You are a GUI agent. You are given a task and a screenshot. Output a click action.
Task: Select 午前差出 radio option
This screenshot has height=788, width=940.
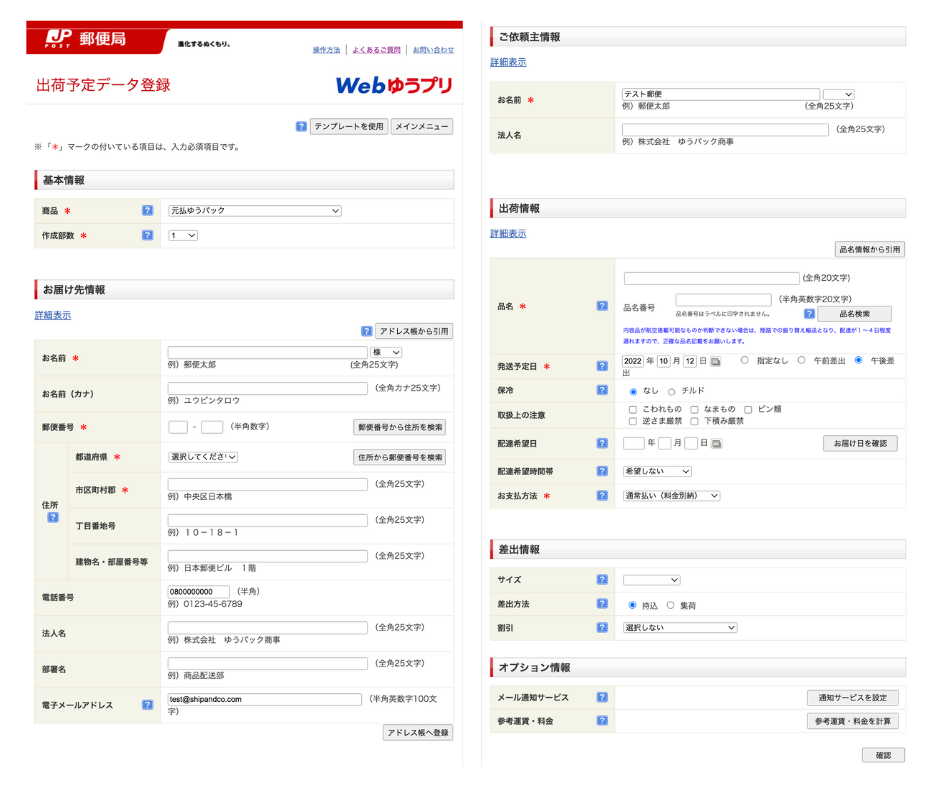pyautogui.click(x=801, y=360)
